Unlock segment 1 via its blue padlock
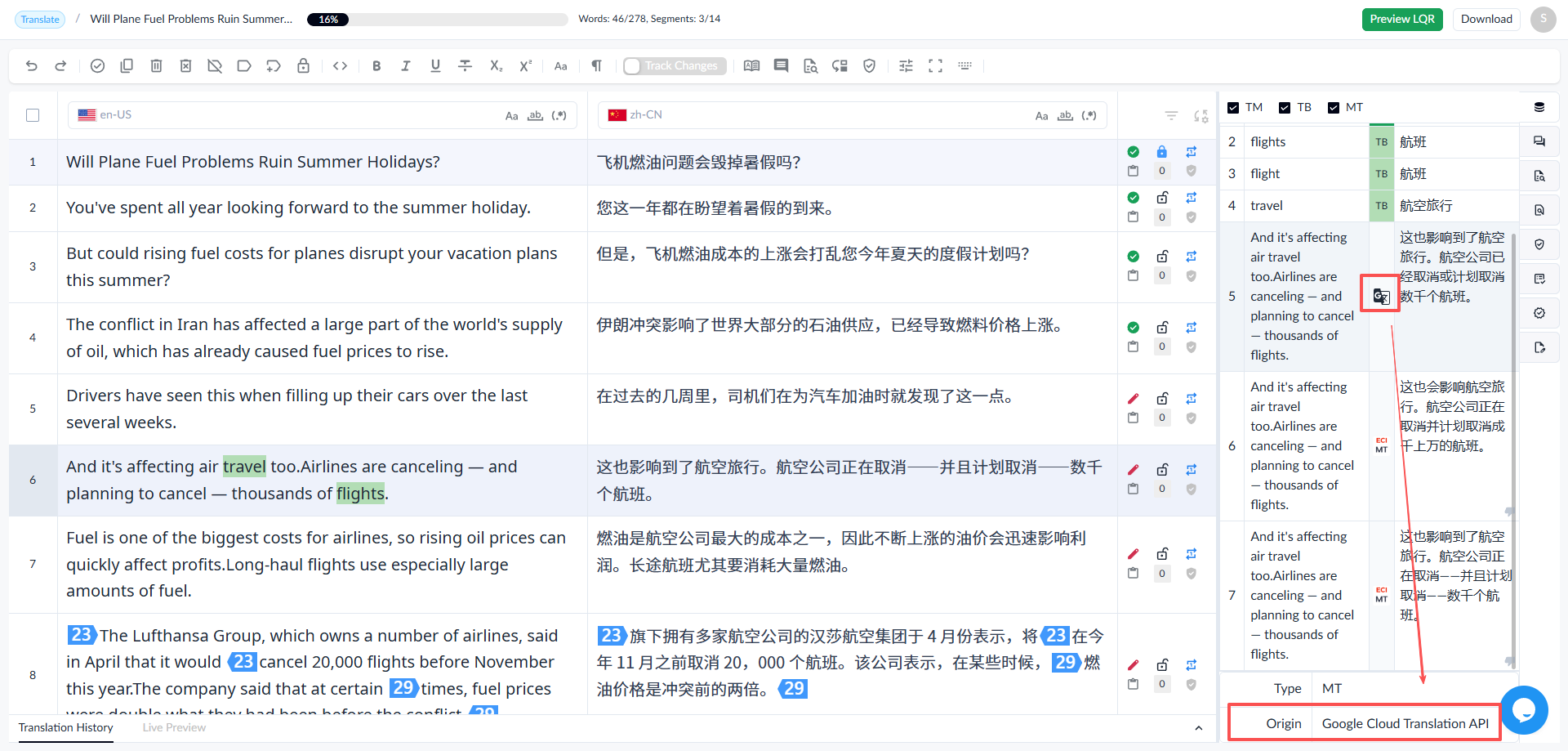The width and height of the screenshot is (1568, 751). coord(1162,152)
